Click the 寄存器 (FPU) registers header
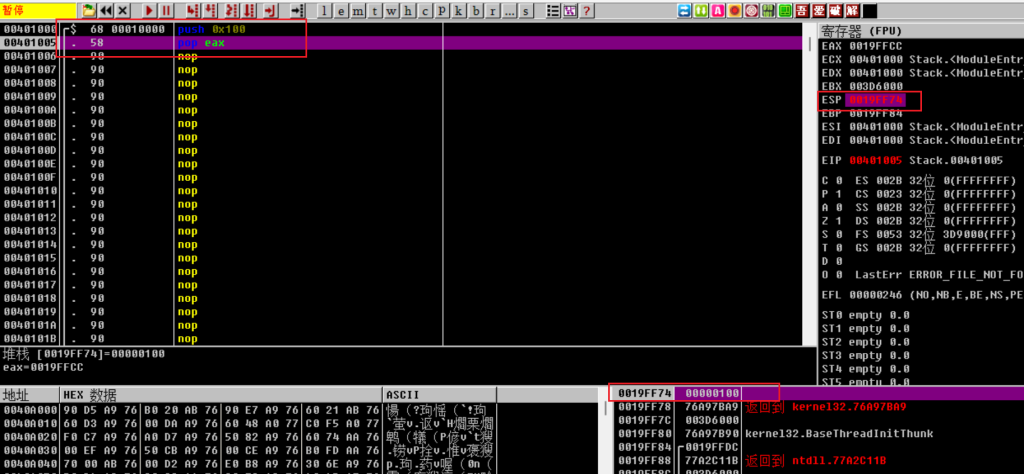 coord(860,31)
